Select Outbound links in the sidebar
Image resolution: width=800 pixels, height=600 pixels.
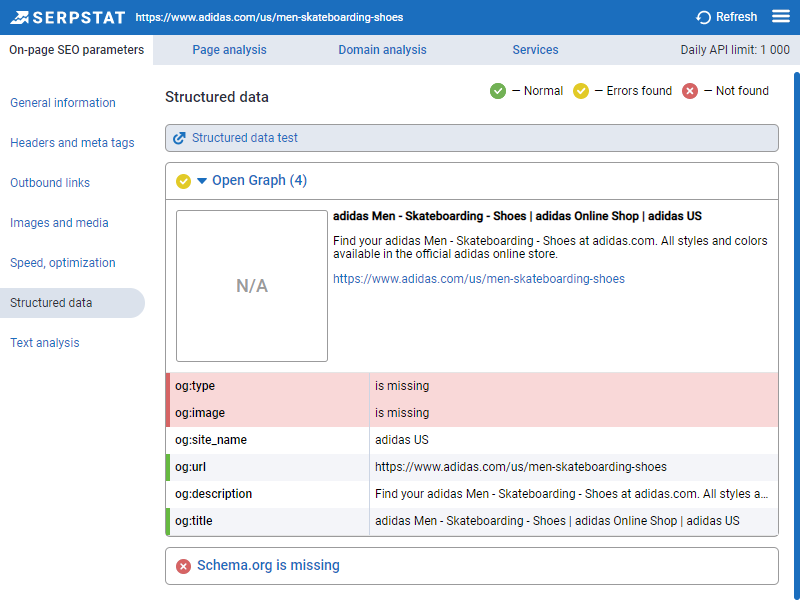tap(50, 183)
